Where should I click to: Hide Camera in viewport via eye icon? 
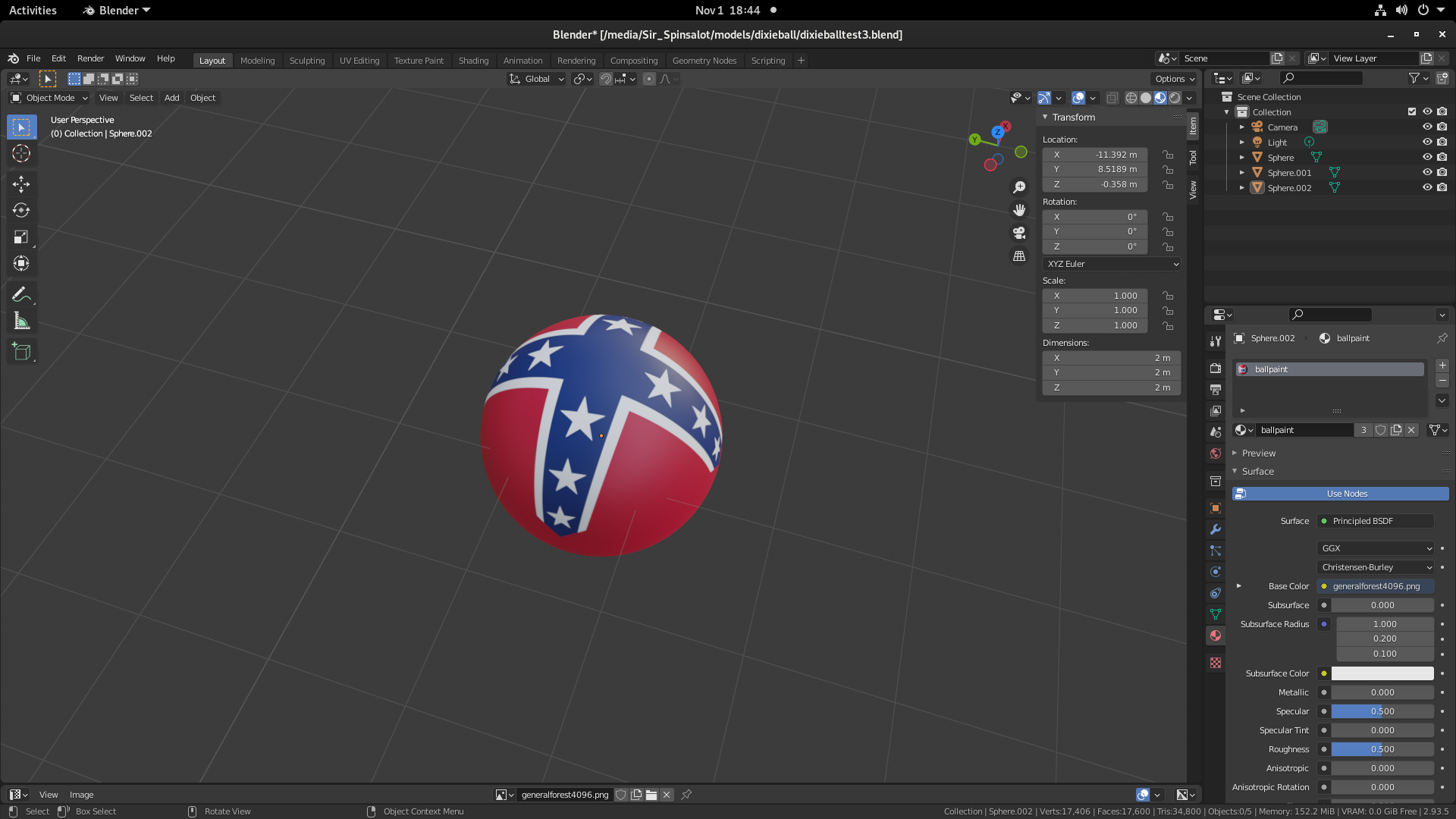point(1426,127)
